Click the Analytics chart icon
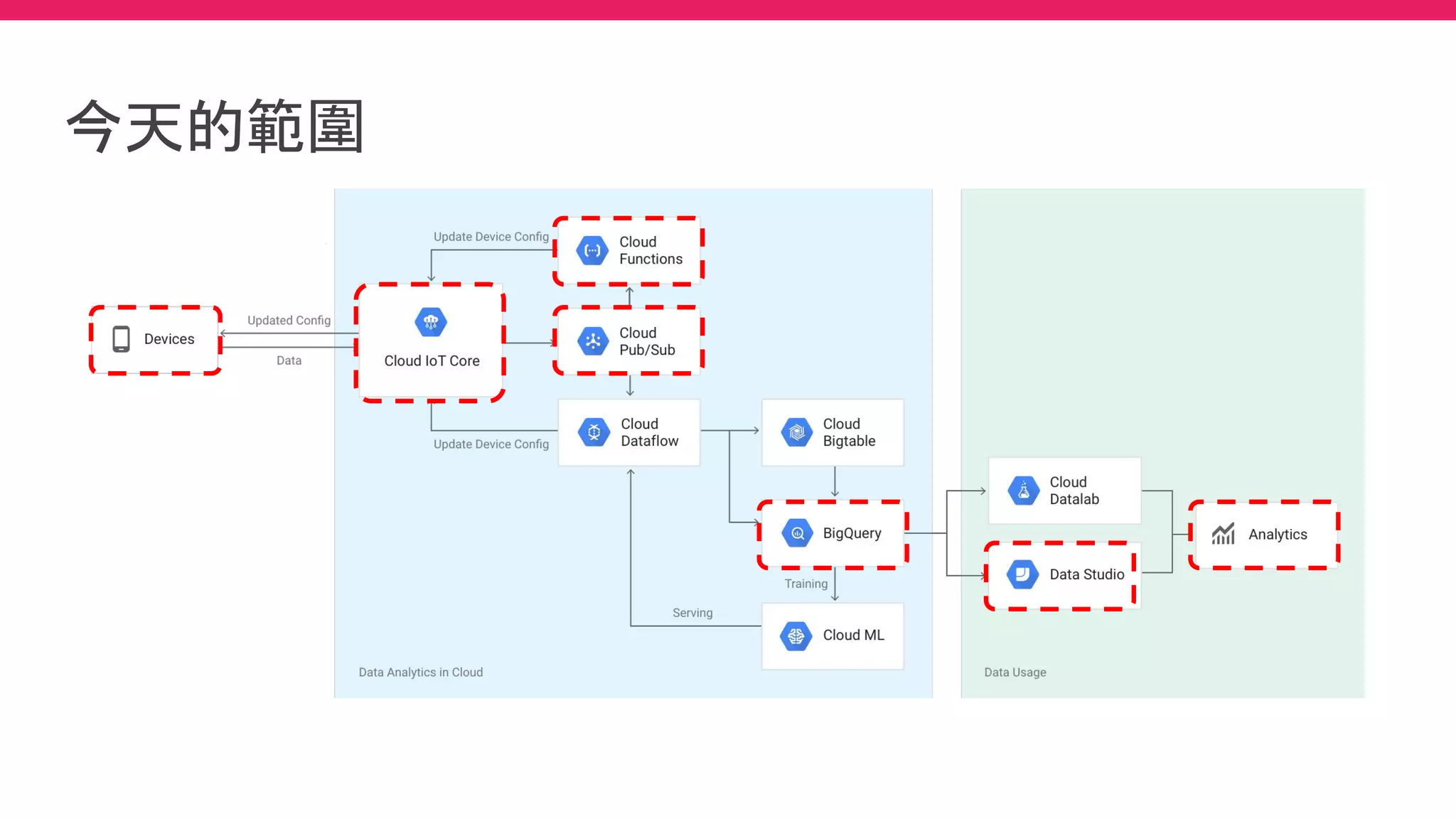Screen dimensions: 1456x819 coord(1224,534)
